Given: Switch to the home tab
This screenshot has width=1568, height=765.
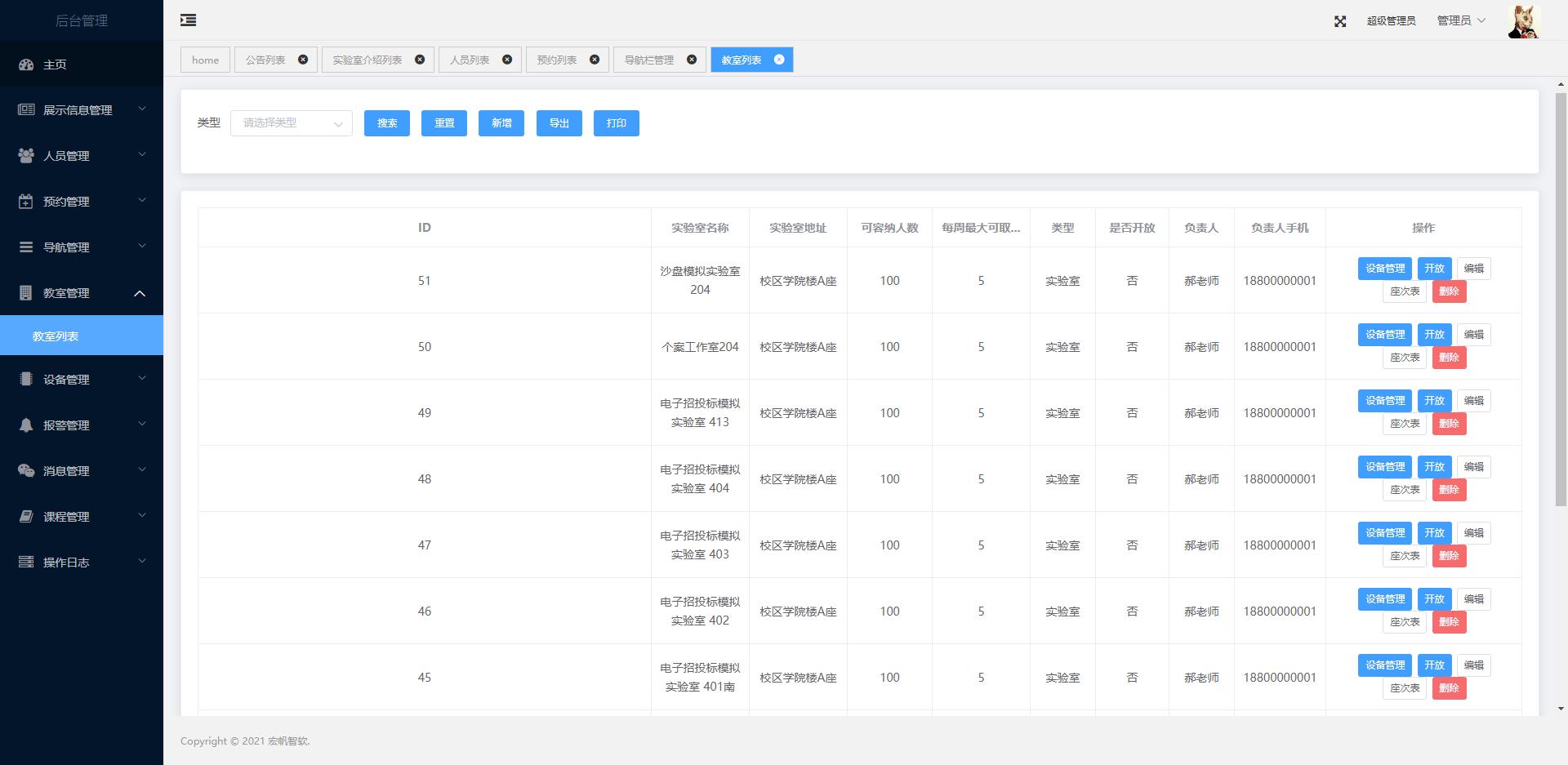Looking at the screenshot, I should coord(205,60).
